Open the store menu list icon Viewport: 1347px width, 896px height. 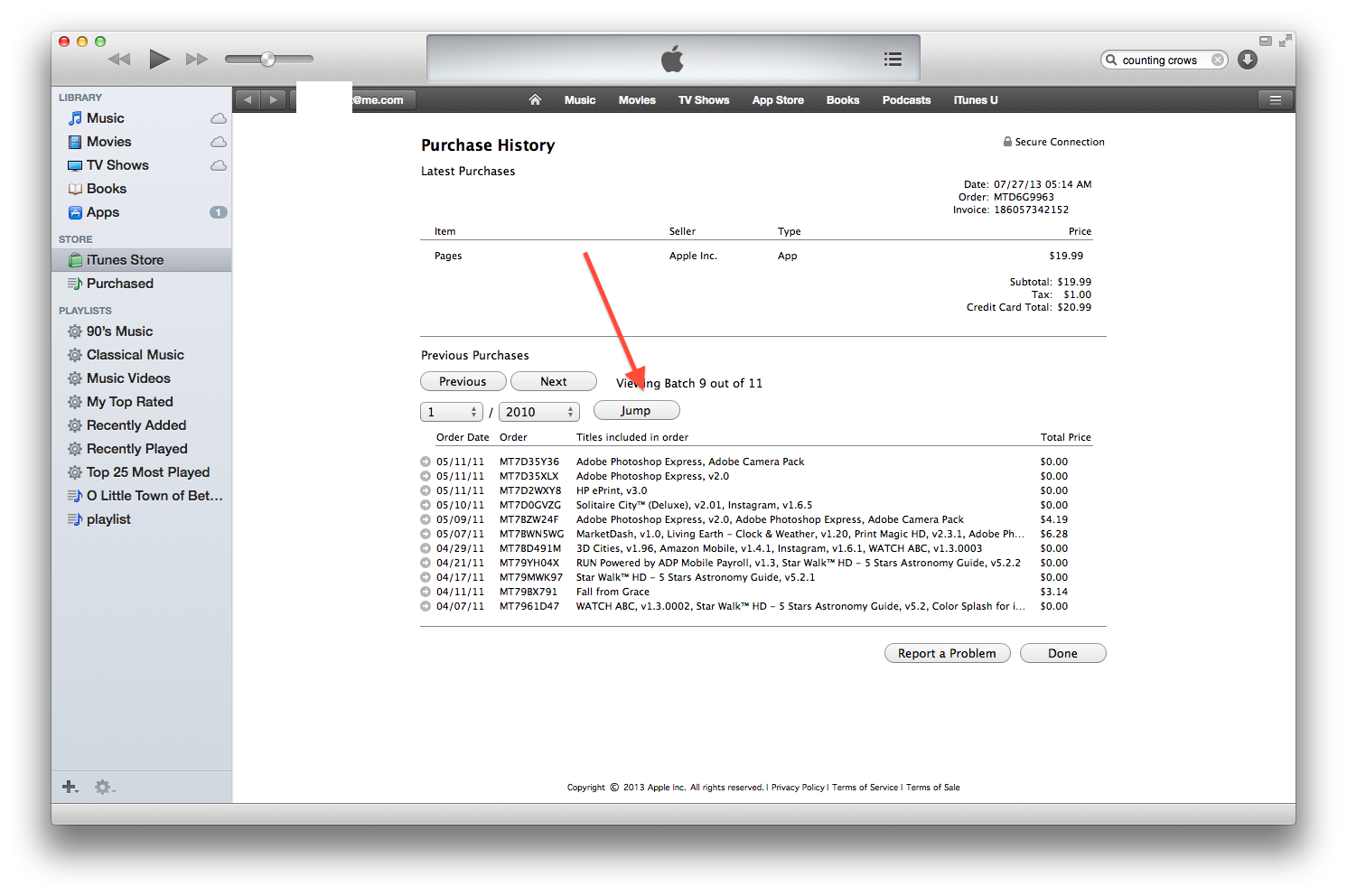pyautogui.click(x=1276, y=100)
